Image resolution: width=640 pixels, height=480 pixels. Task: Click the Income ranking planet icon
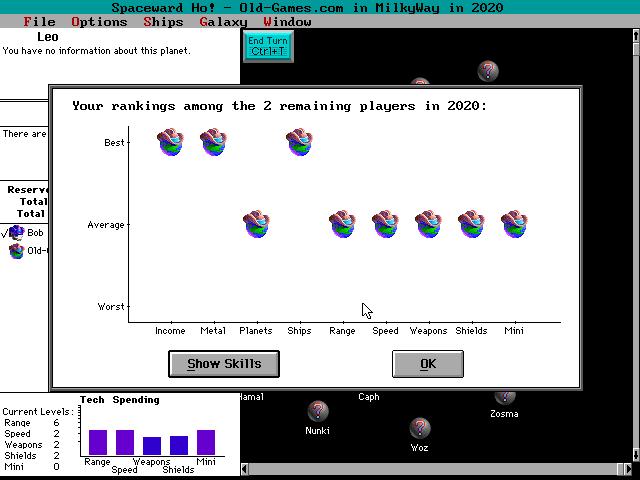170,142
